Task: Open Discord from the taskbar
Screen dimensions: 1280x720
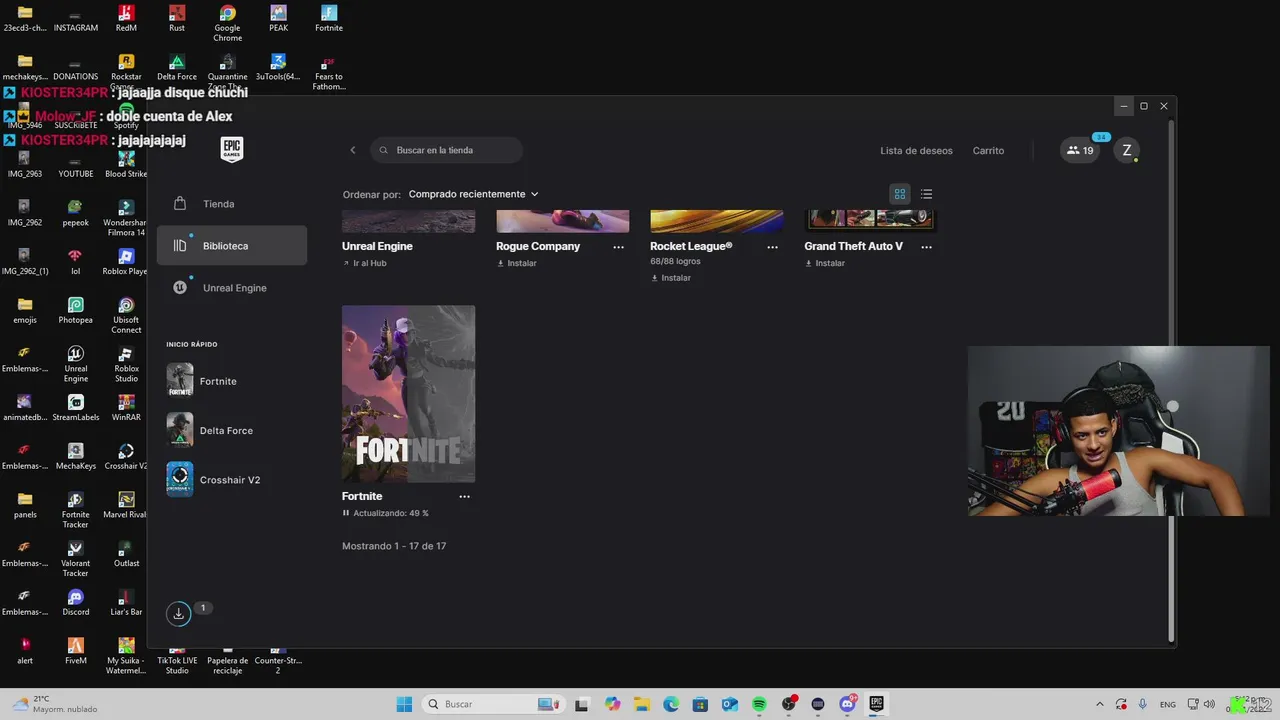Action: point(847,704)
